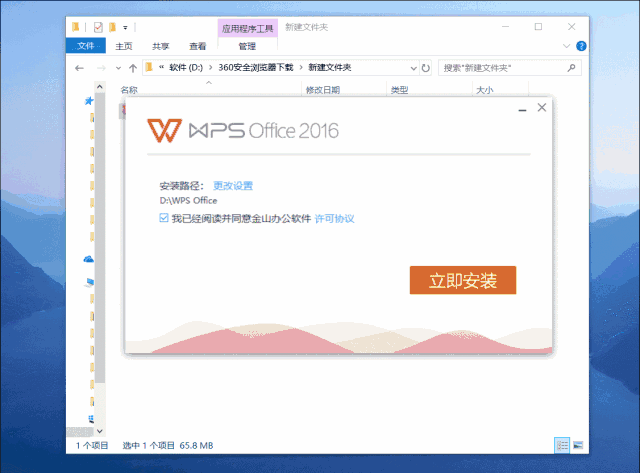Open This PC in sidebar

coord(89,282)
